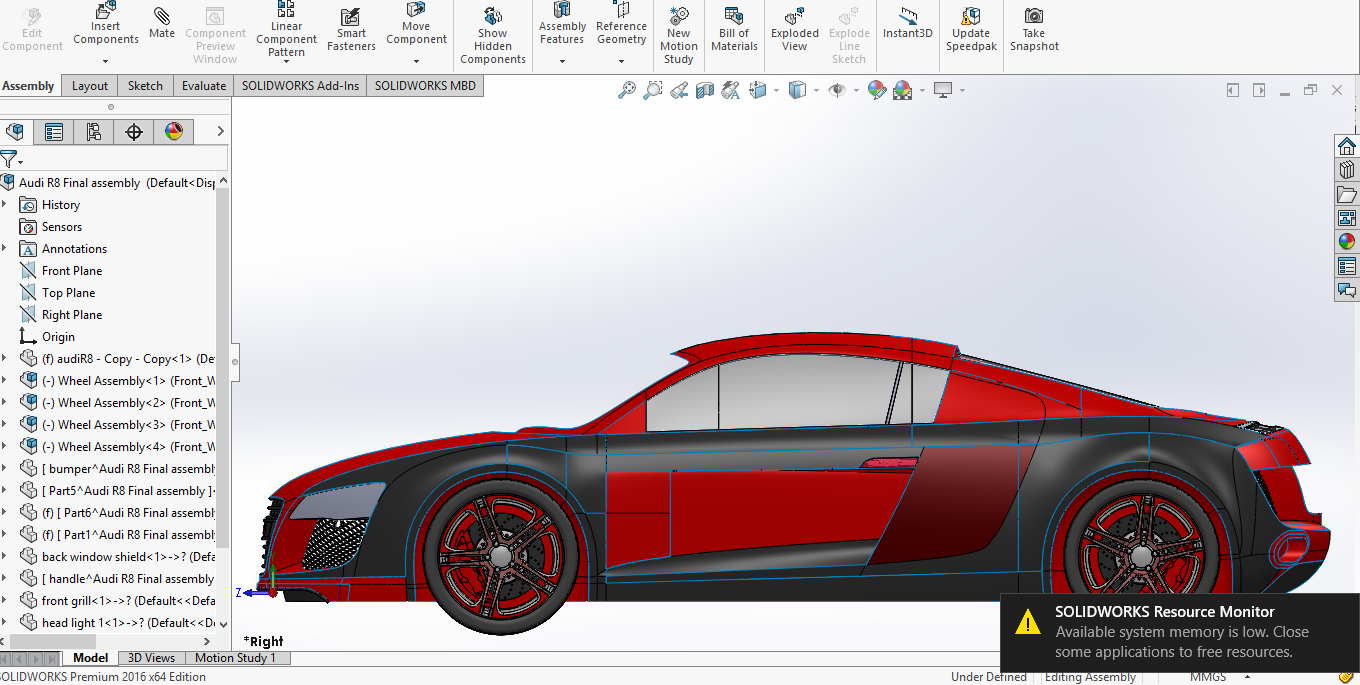Image resolution: width=1360 pixels, height=685 pixels.
Task: Switch to the DisplayManager panel tab
Action: (174, 131)
